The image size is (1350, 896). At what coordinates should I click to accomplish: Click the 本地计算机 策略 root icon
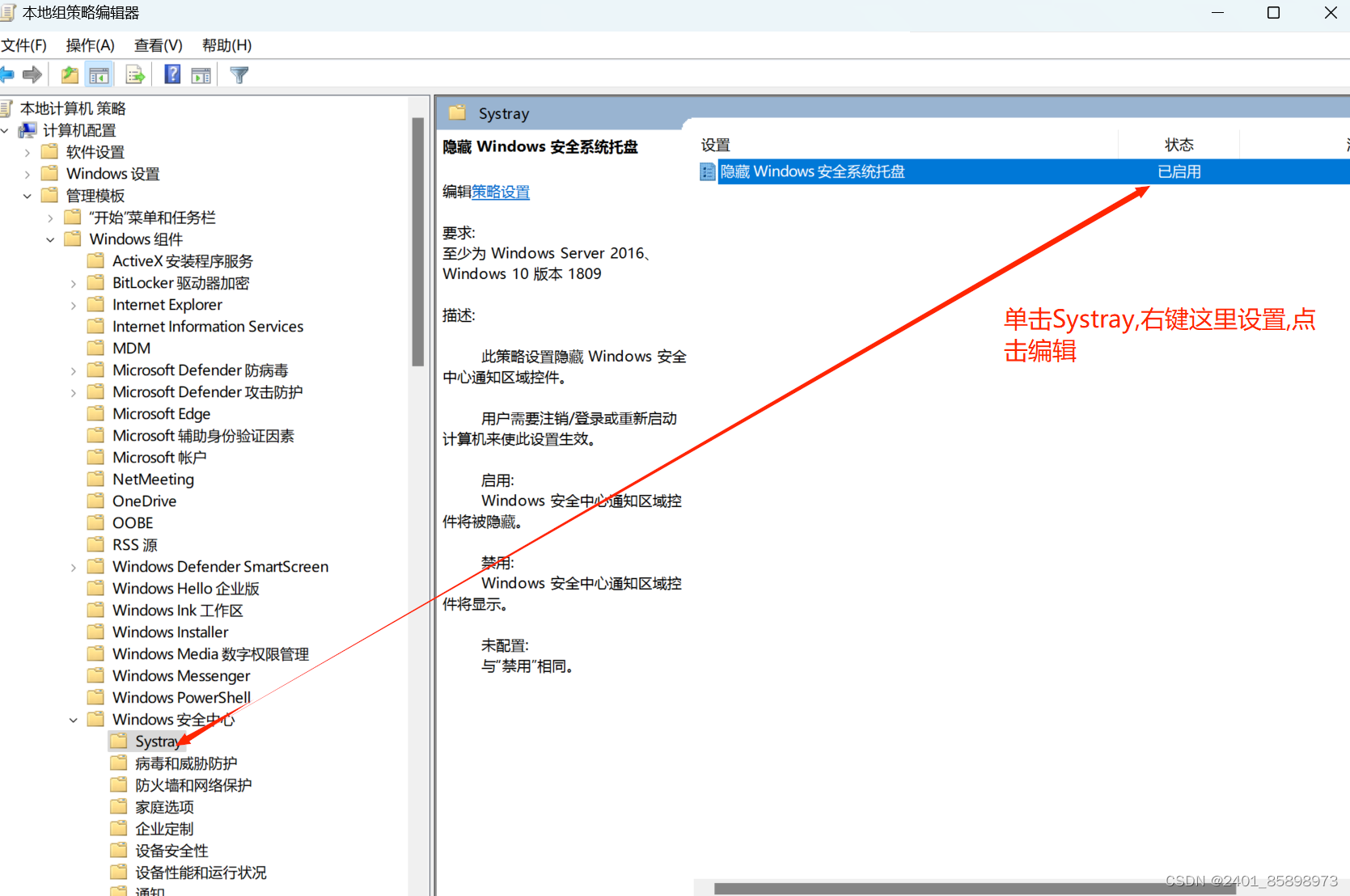(7, 108)
